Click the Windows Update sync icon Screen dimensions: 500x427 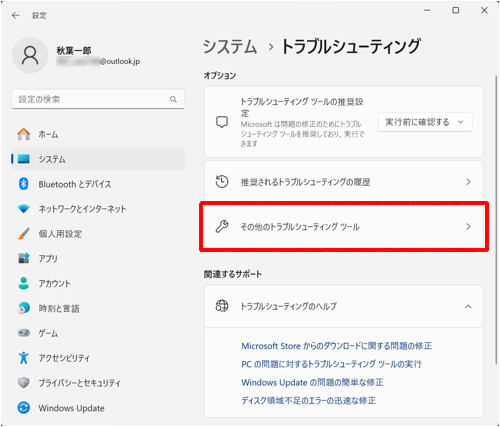click(24, 408)
